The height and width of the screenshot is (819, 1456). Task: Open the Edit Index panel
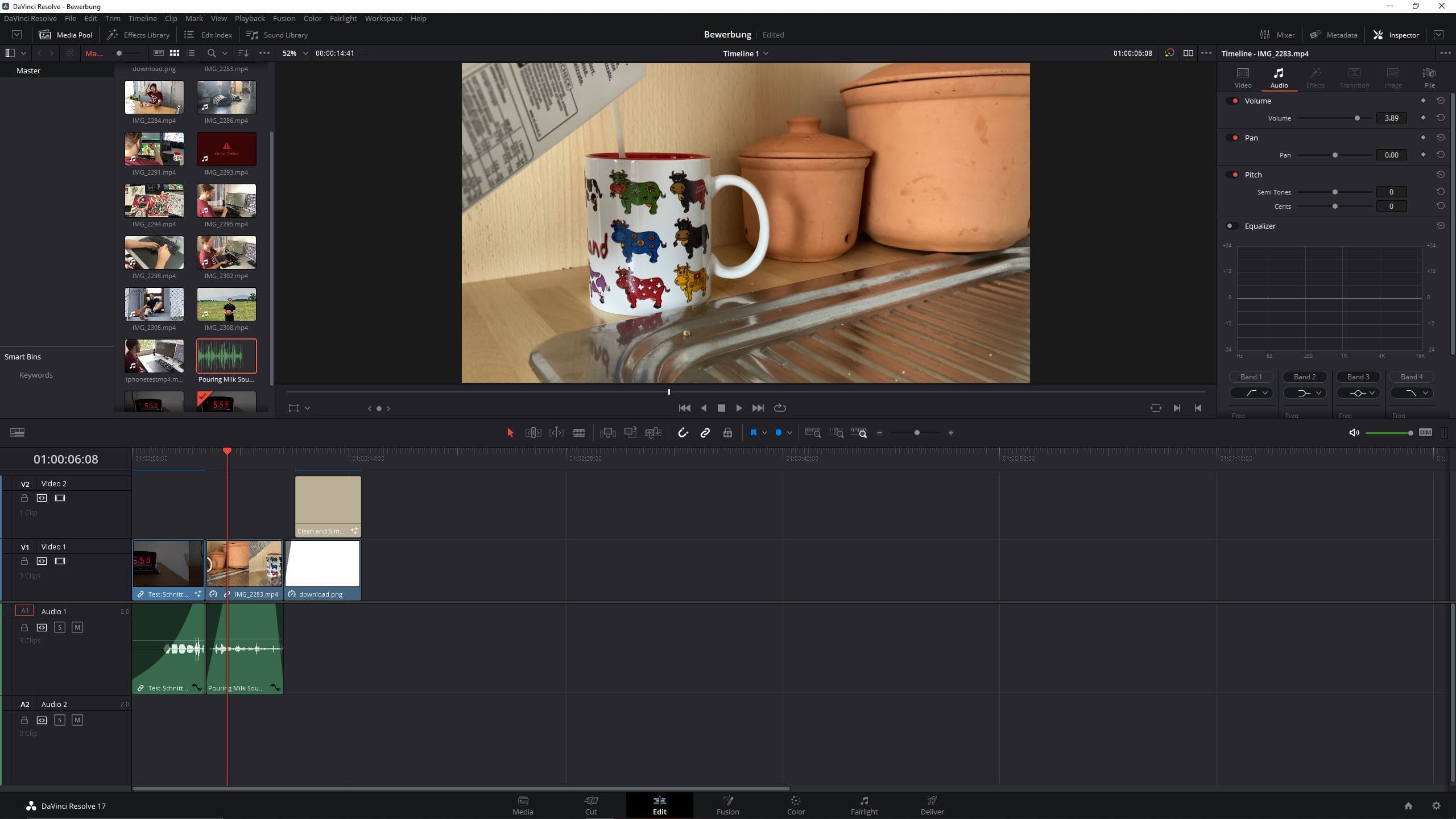click(208, 35)
